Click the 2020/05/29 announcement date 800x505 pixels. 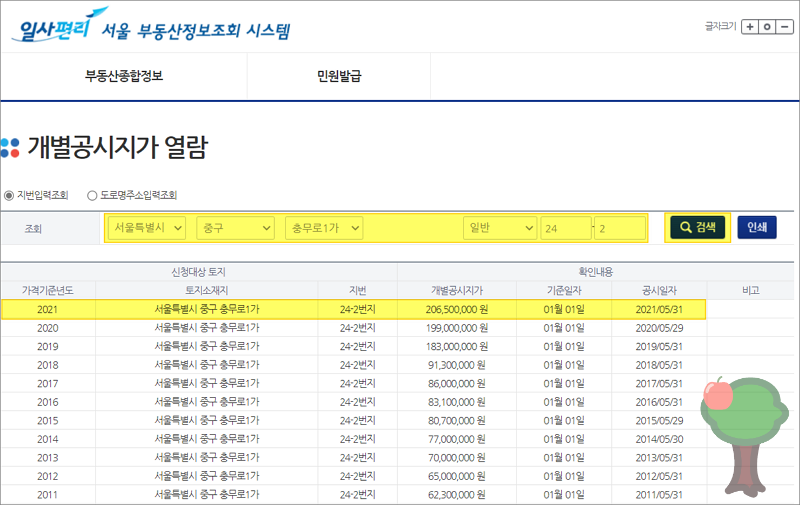coord(659,328)
